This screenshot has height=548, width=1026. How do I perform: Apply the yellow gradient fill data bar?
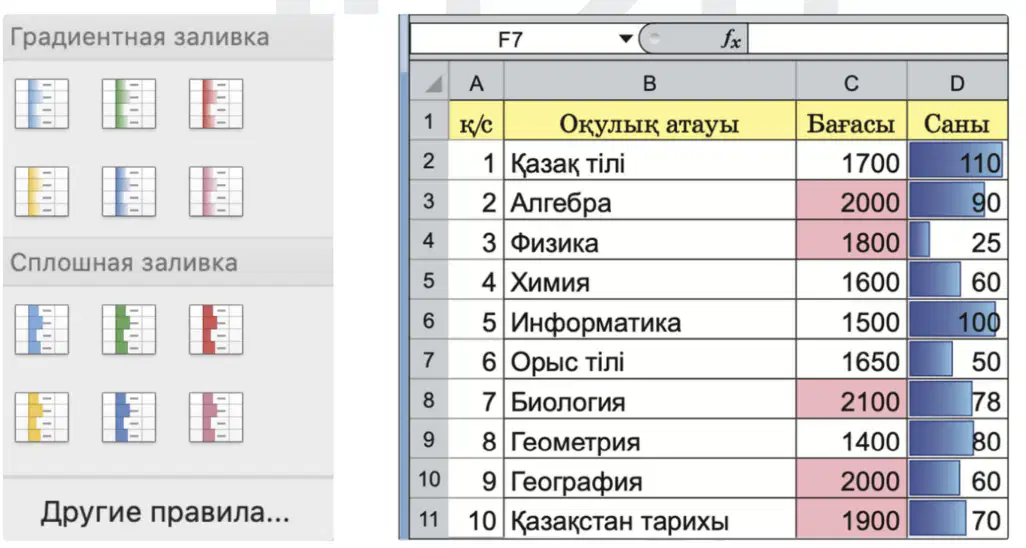point(41,191)
